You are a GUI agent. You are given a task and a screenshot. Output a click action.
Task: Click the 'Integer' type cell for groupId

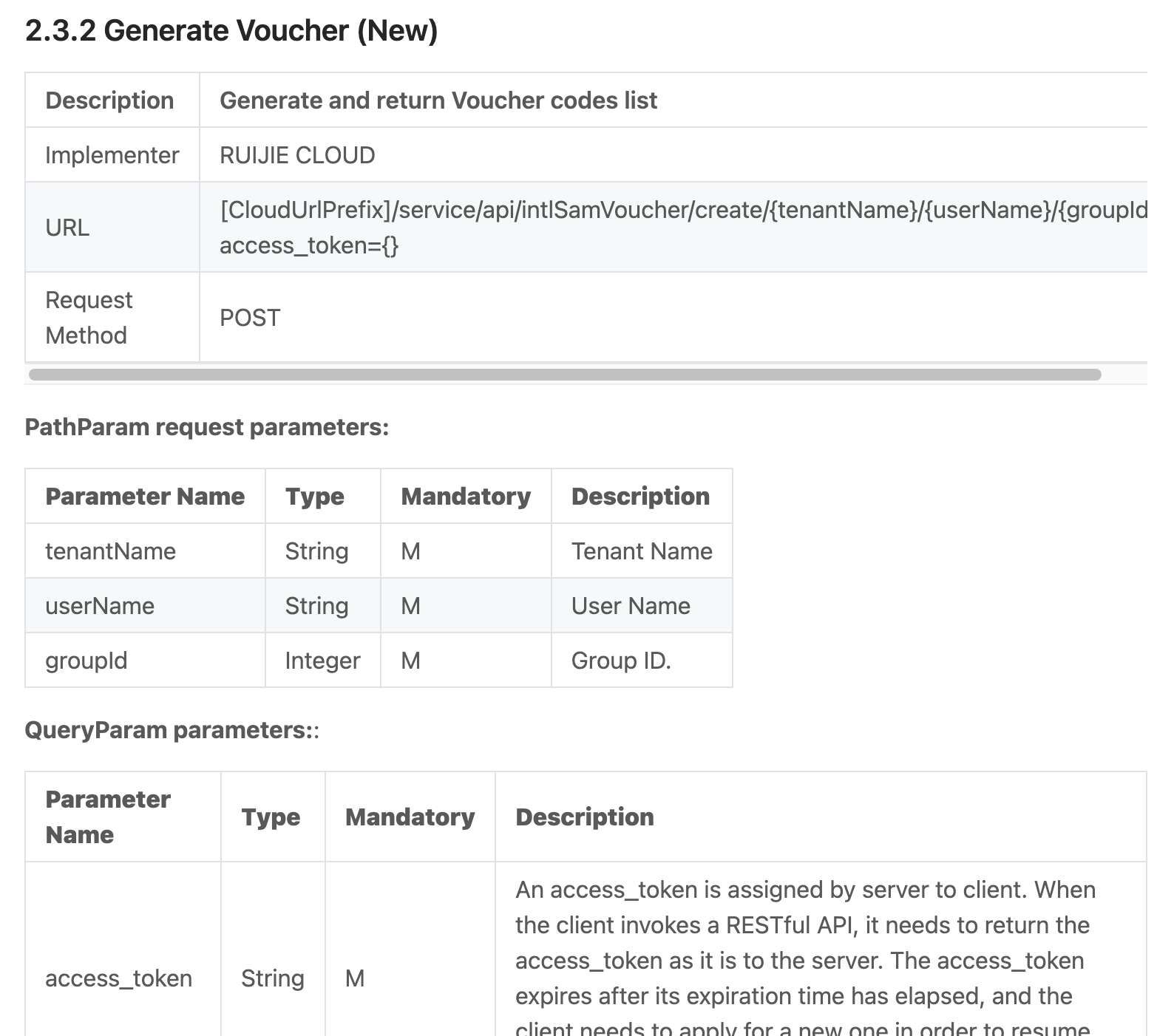(323, 661)
